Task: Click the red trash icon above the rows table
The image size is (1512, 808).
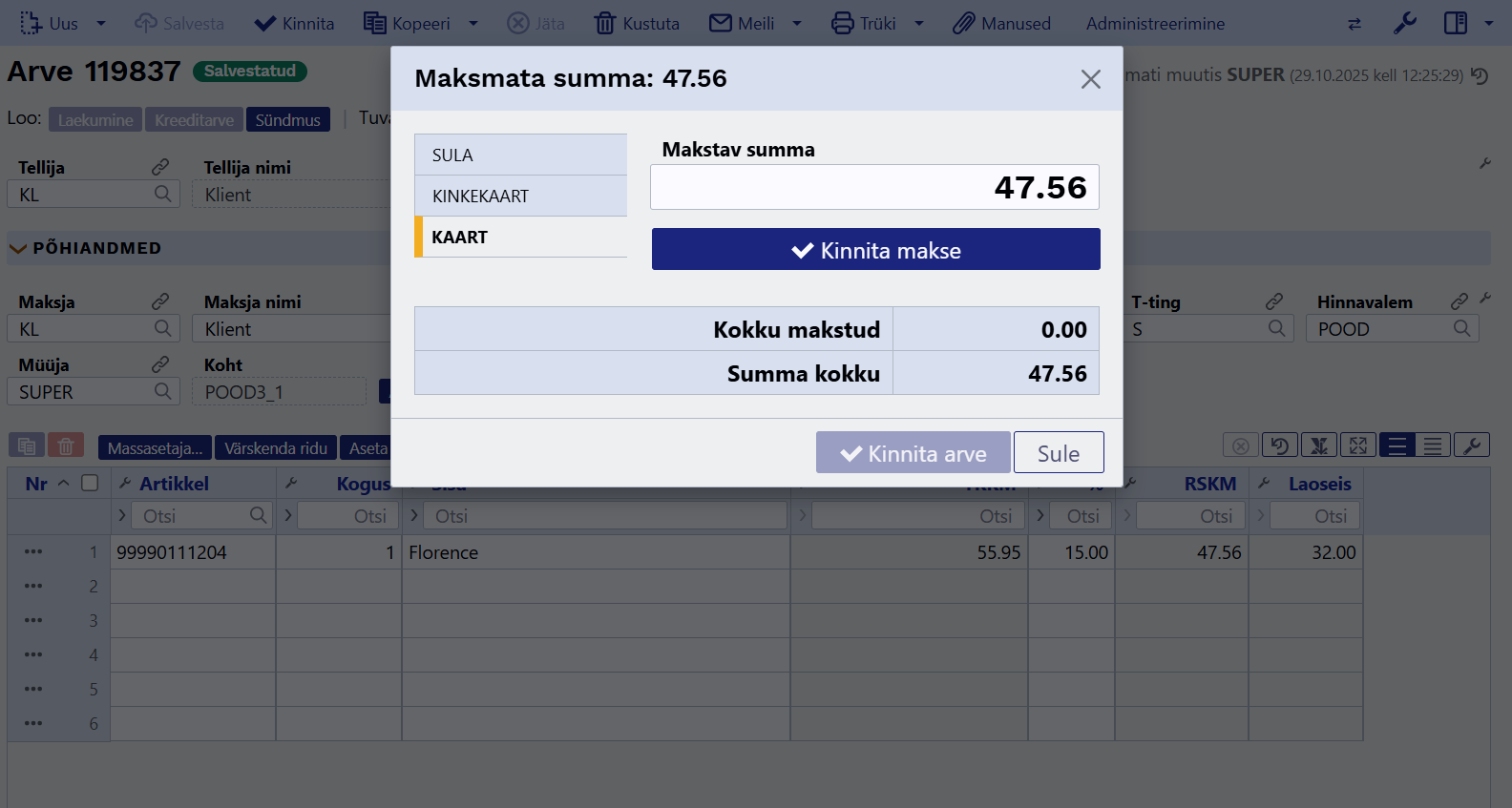Action: (66, 445)
